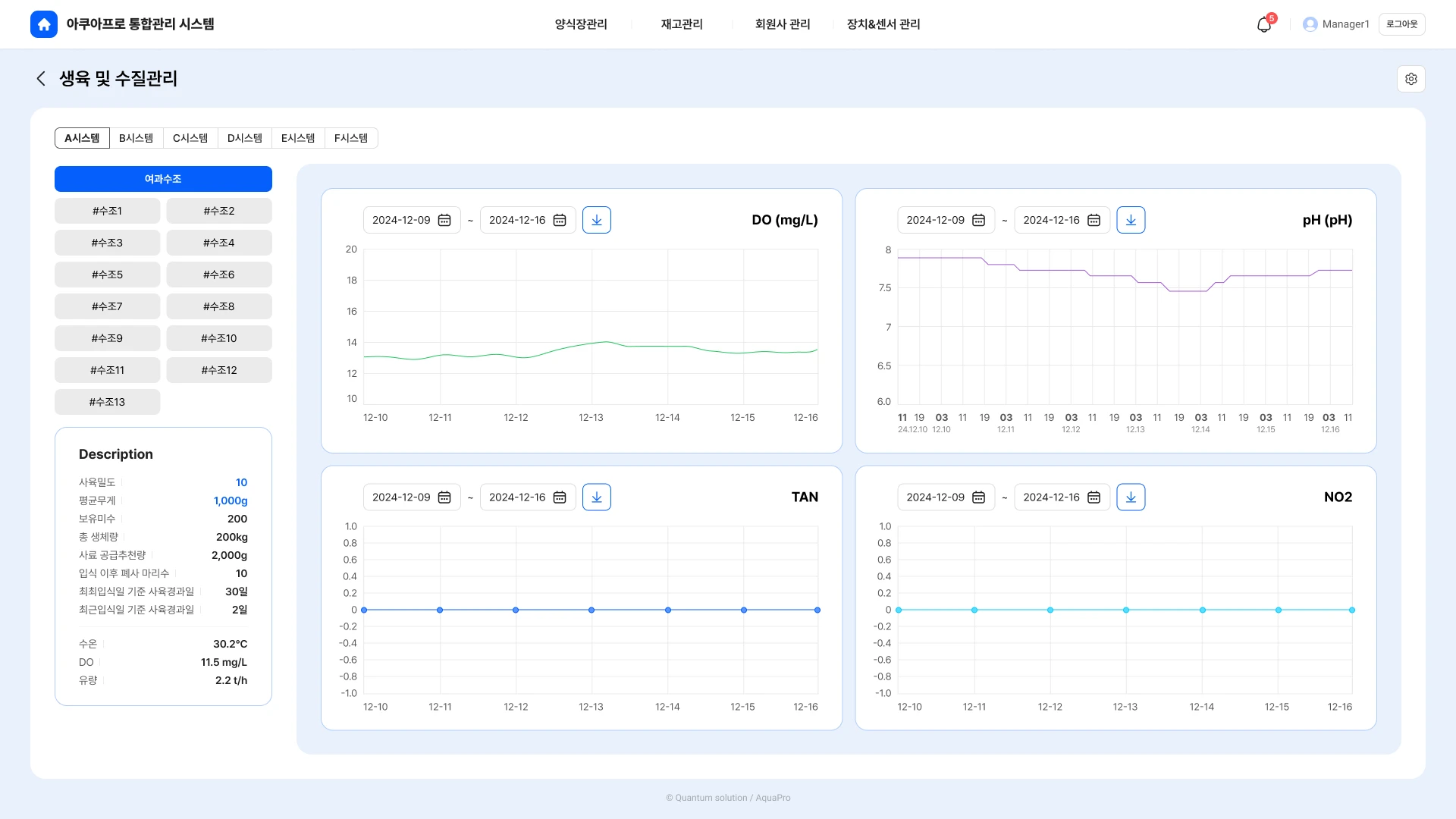Download the pH chart data
The height and width of the screenshot is (819, 1456).
tap(1131, 220)
